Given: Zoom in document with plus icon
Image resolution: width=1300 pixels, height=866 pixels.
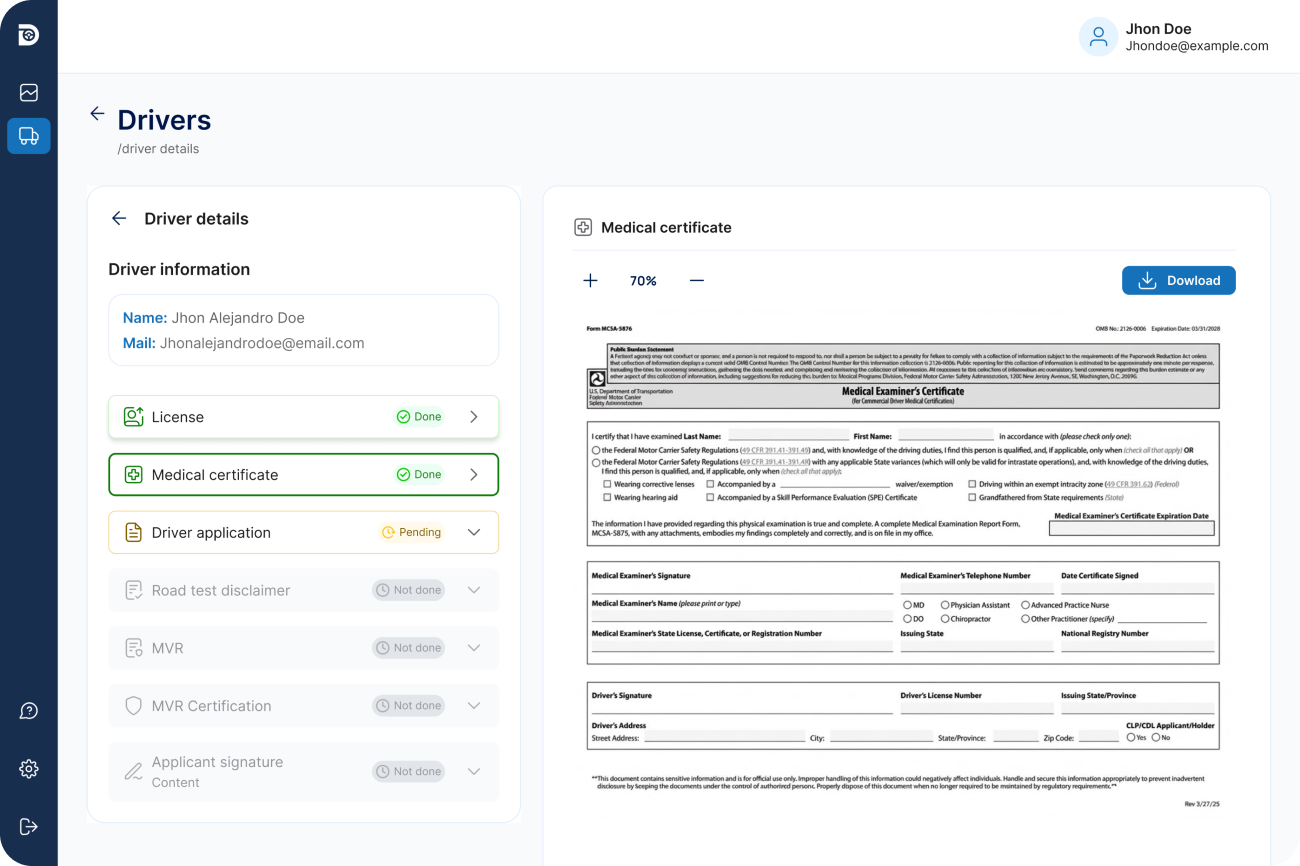Looking at the screenshot, I should point(590,281).
